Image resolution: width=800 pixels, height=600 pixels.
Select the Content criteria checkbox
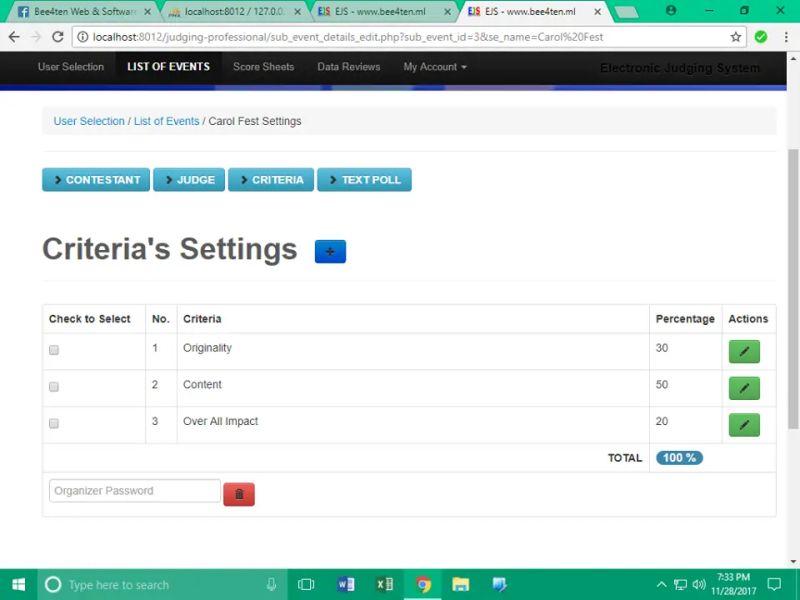[53, 387]
